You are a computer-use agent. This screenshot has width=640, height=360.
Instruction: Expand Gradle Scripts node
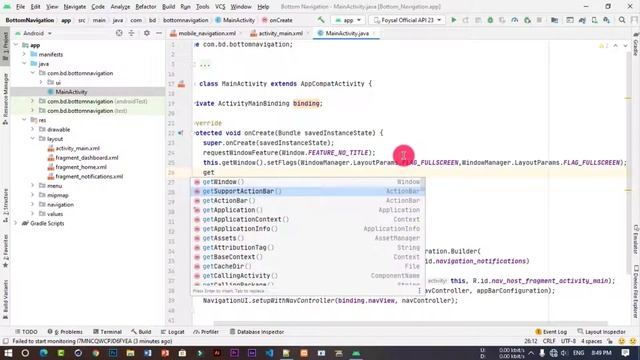(16, 223)
